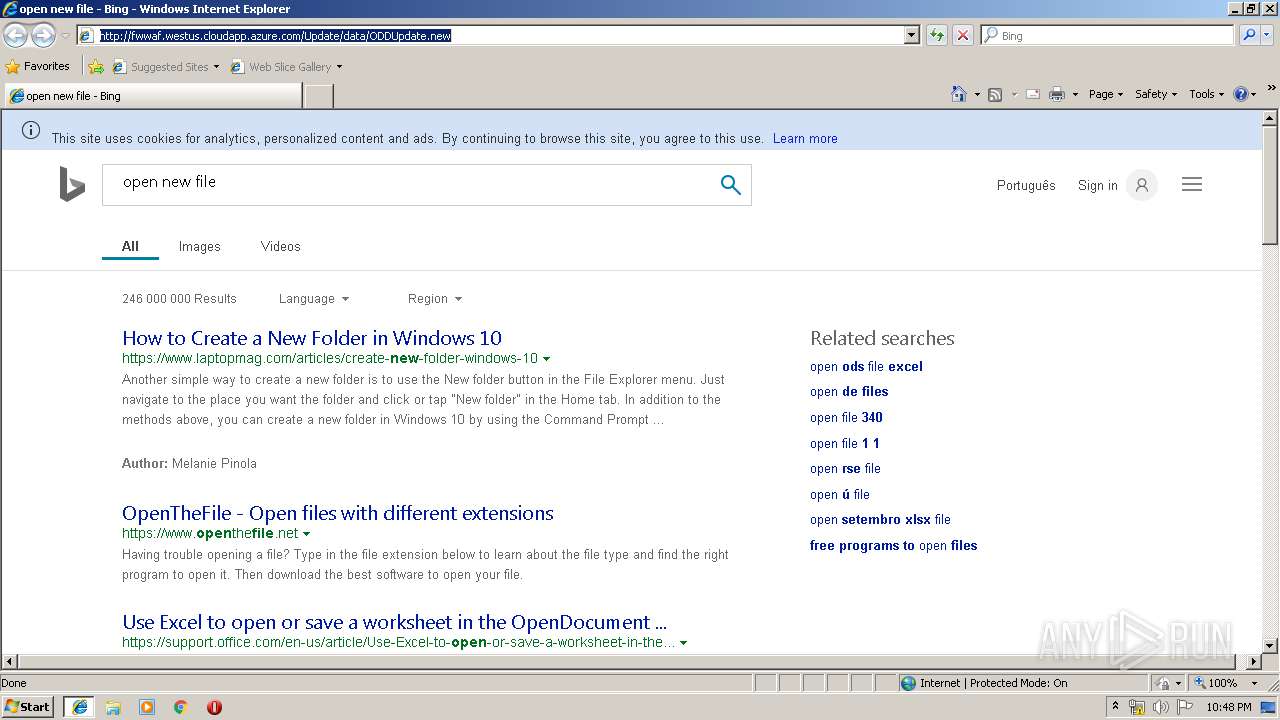Image resolution: width=1280 pixels, height=720 pixels.
Task: Click the Internet Explorer taskbar icon
Action: pyautogui.click(x=80, y=707)
